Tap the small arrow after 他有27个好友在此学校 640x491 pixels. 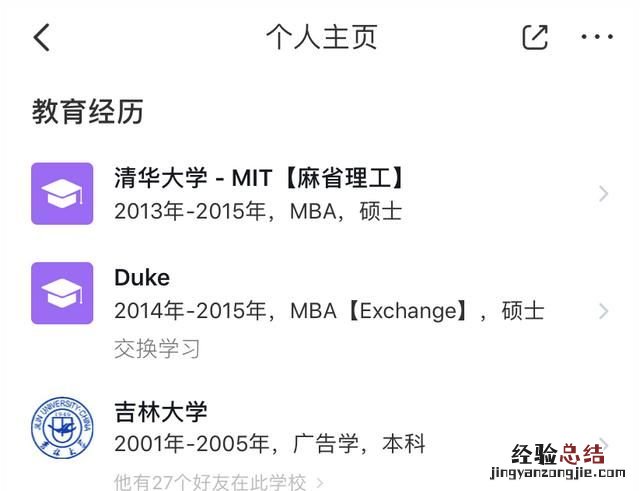pos(320,483)
